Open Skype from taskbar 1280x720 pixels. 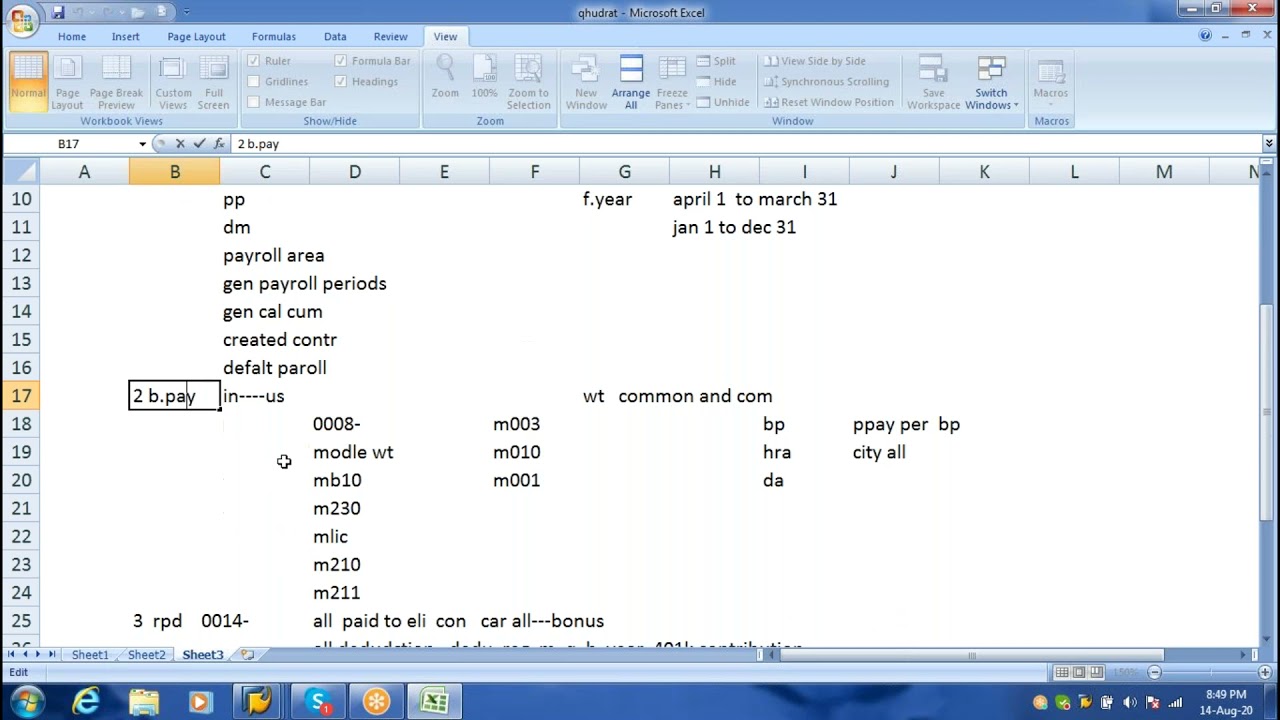click(319, 702)
